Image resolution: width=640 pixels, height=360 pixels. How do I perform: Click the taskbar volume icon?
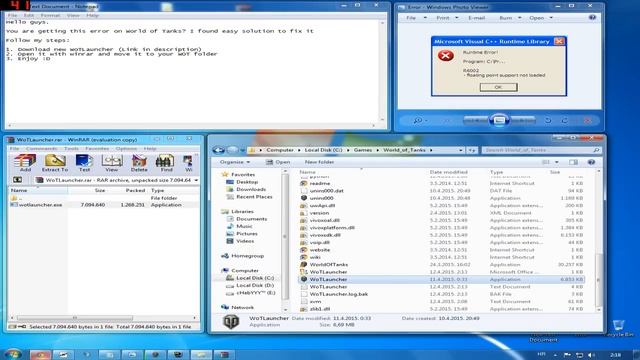click(x=592, y=355)
